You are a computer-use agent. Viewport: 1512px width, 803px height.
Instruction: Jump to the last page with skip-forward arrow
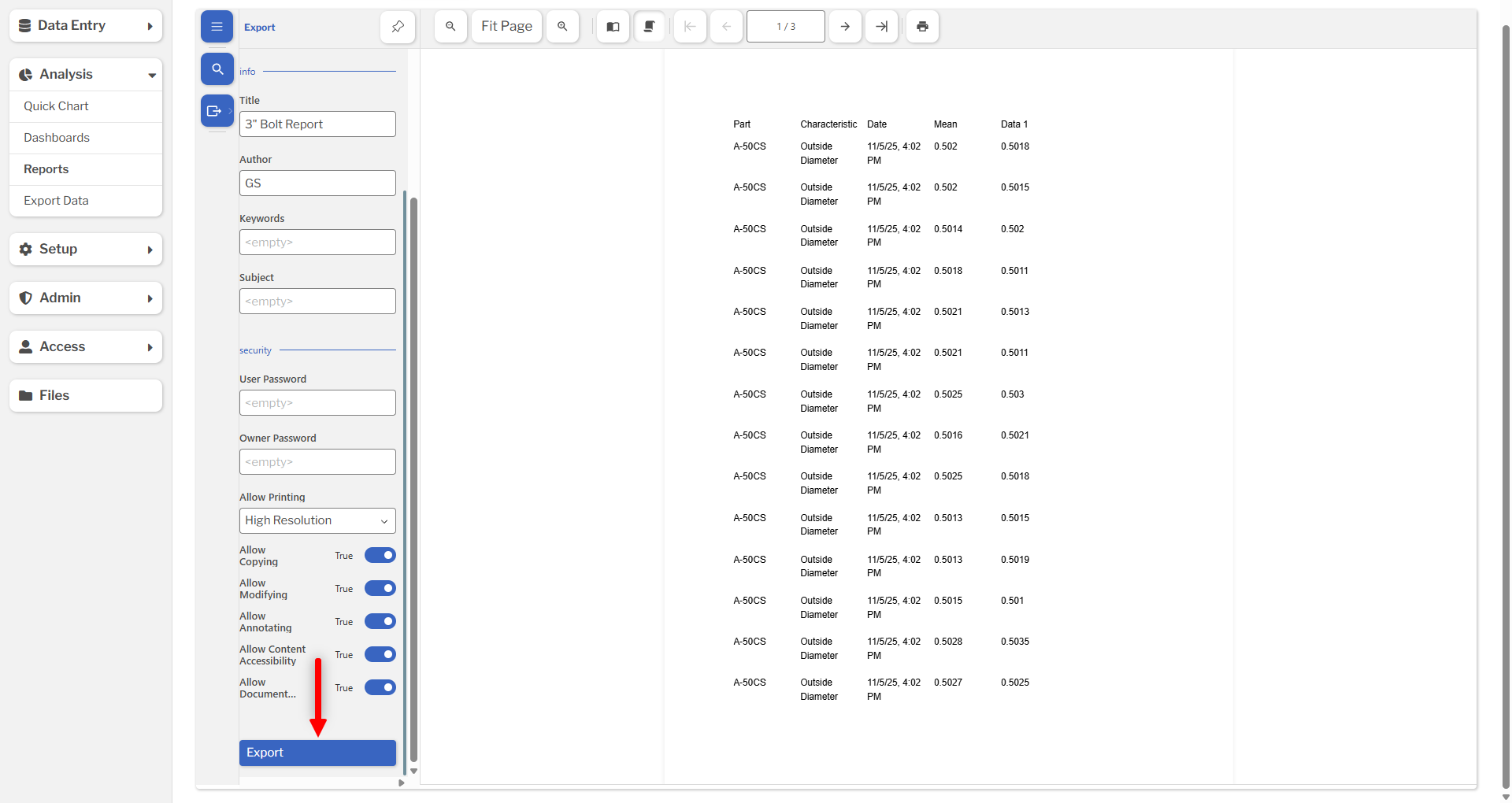pyautogui.click(x=881, y=26)
